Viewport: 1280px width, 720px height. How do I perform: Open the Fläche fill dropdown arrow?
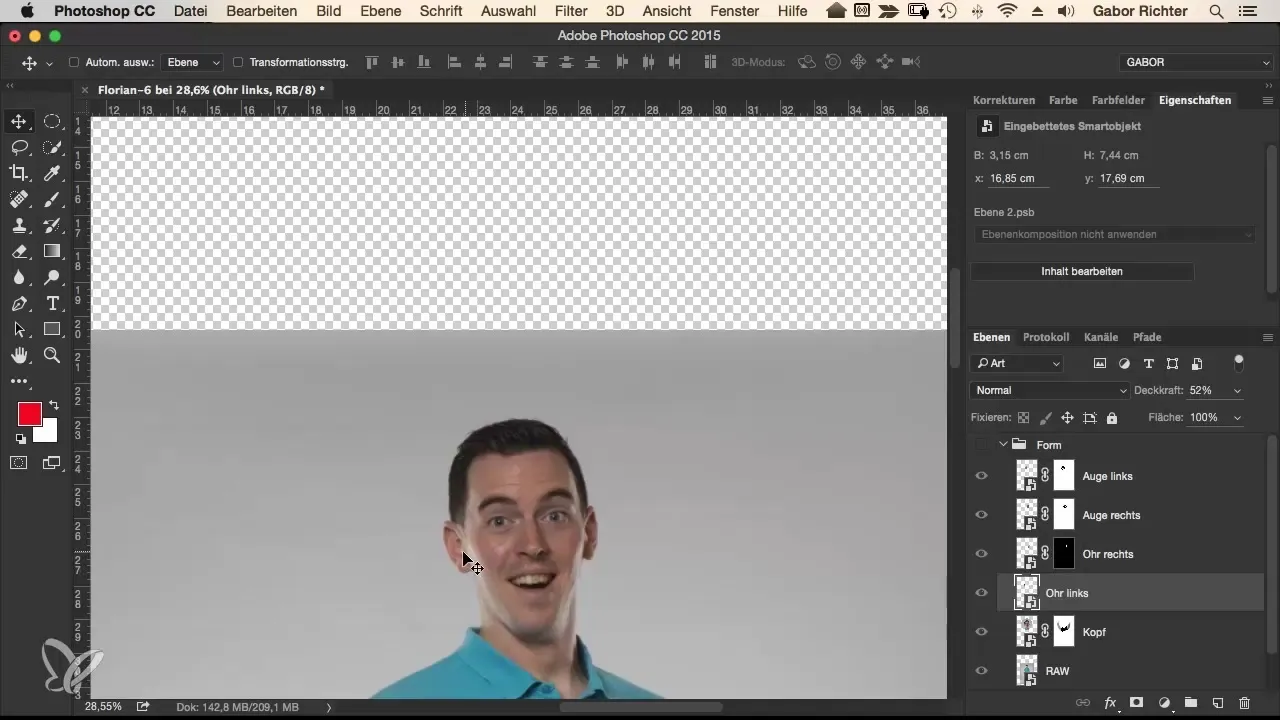[x=1238, y=417]
